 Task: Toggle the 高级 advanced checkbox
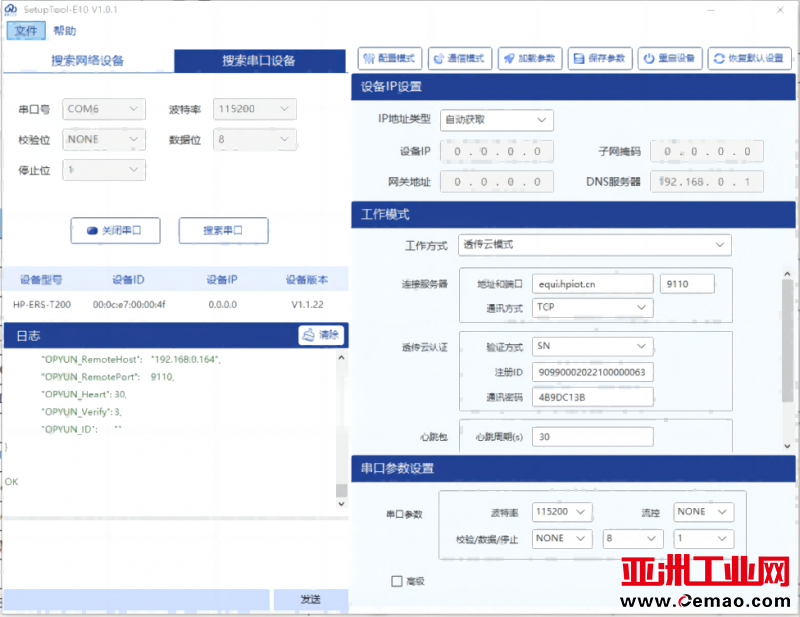[x=397, y=580]
